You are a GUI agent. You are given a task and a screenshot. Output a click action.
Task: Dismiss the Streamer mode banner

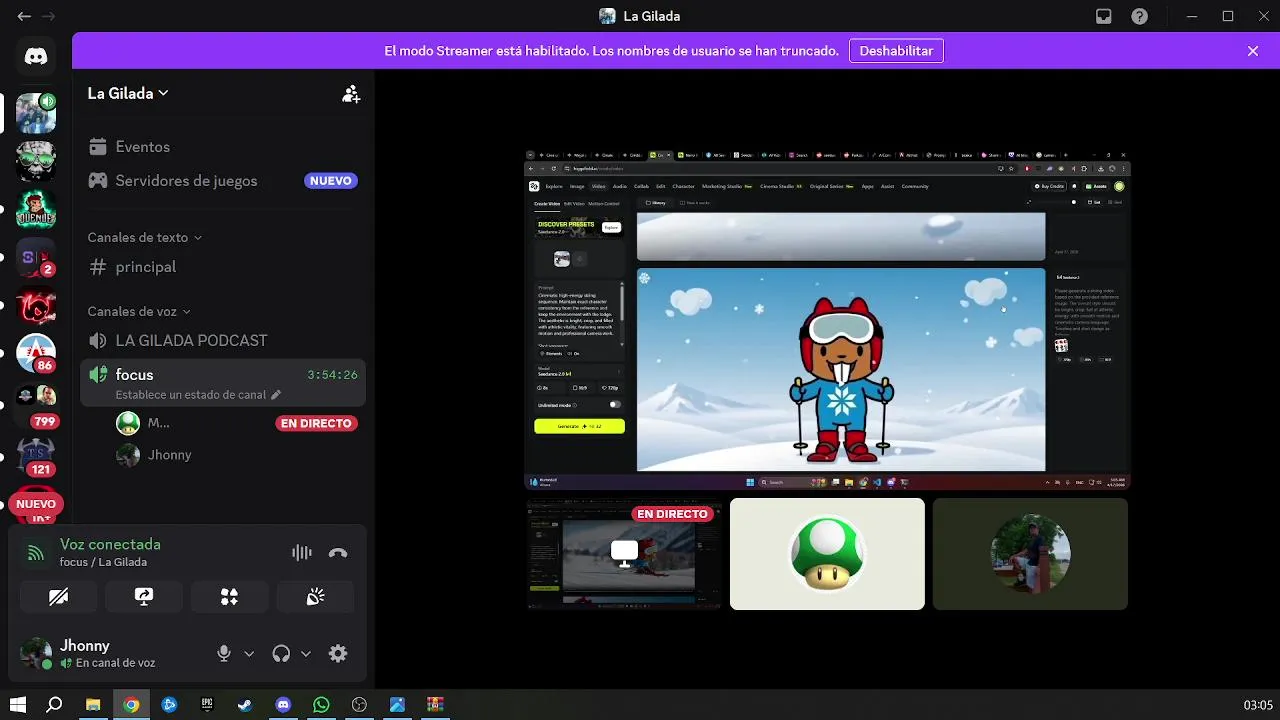(1253, 51)
